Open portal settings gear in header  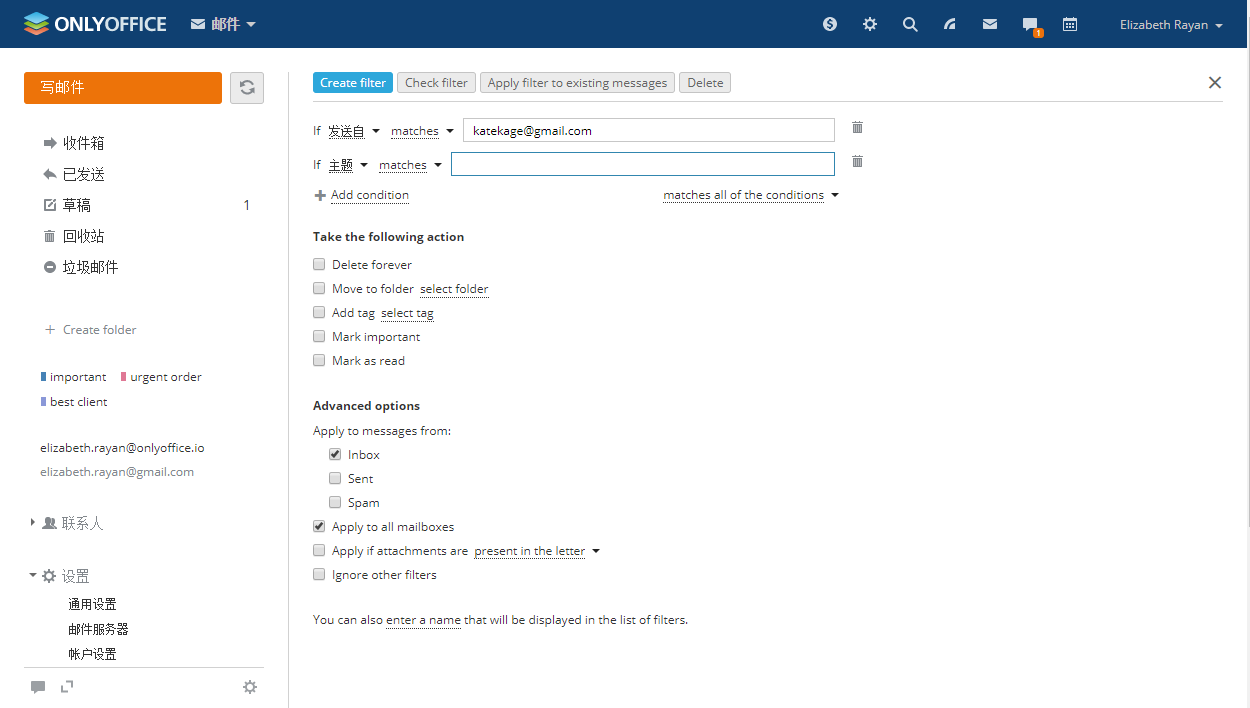click(x=870, y=25)
